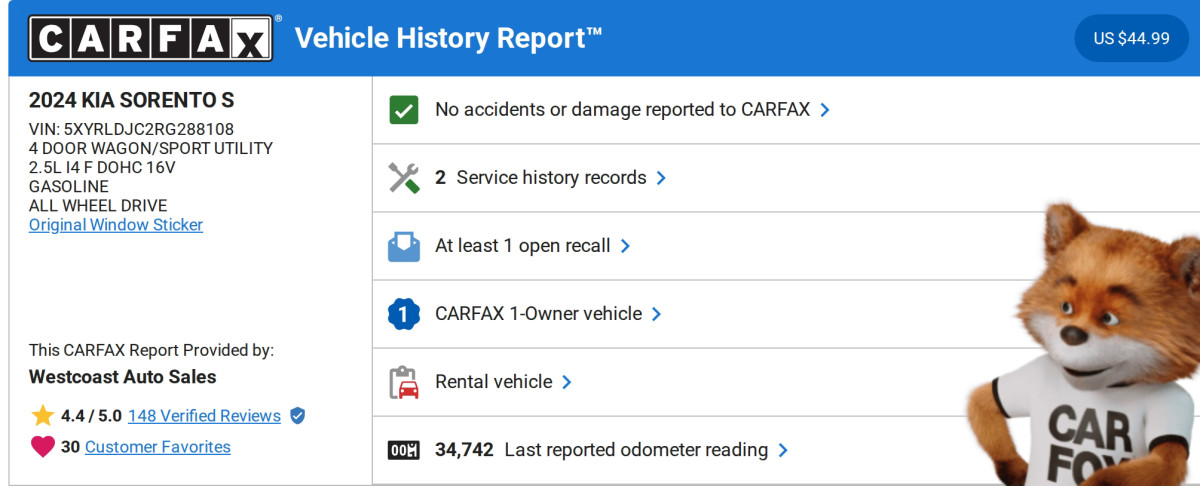Open the Original Window Sticker link

coord(116,225)
